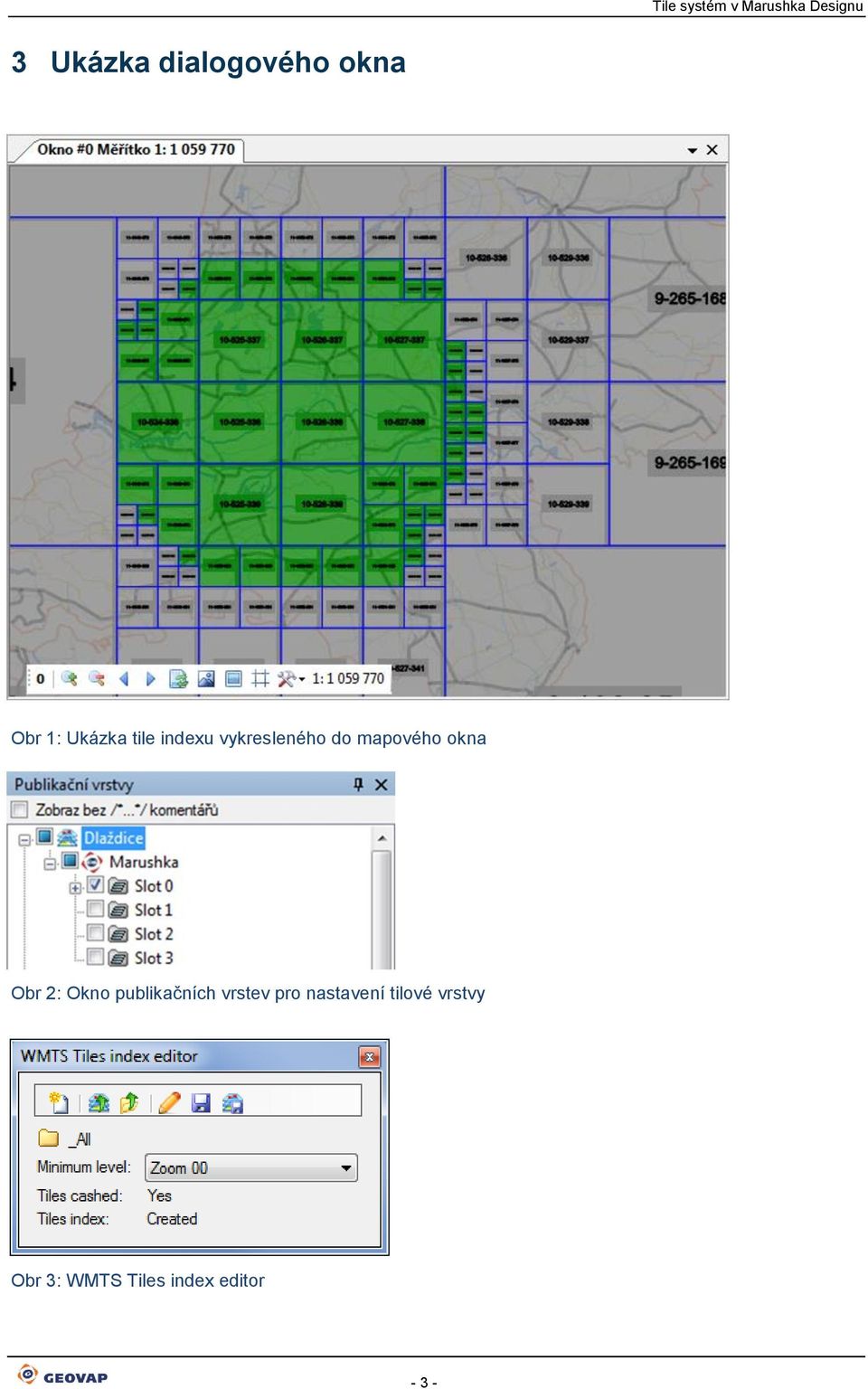Click map tile labeled 9-265-168

pyautogui.click(x=690, y=298)
